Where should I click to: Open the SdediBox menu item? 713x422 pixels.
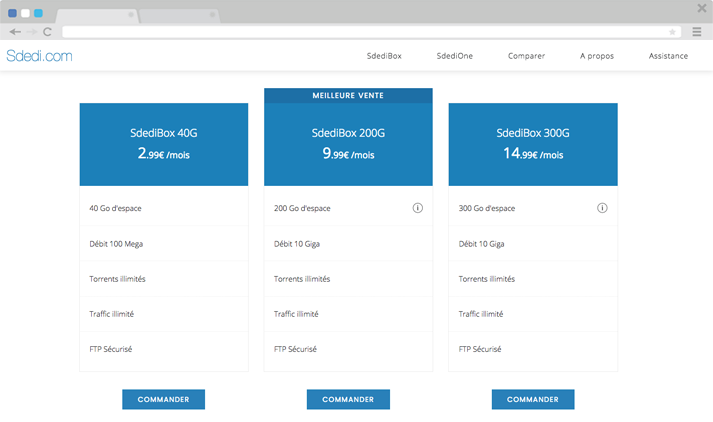(384, 56)
